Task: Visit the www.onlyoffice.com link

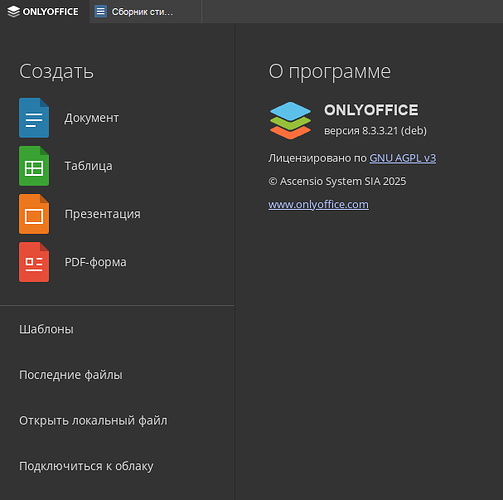Action: (318, 204)
